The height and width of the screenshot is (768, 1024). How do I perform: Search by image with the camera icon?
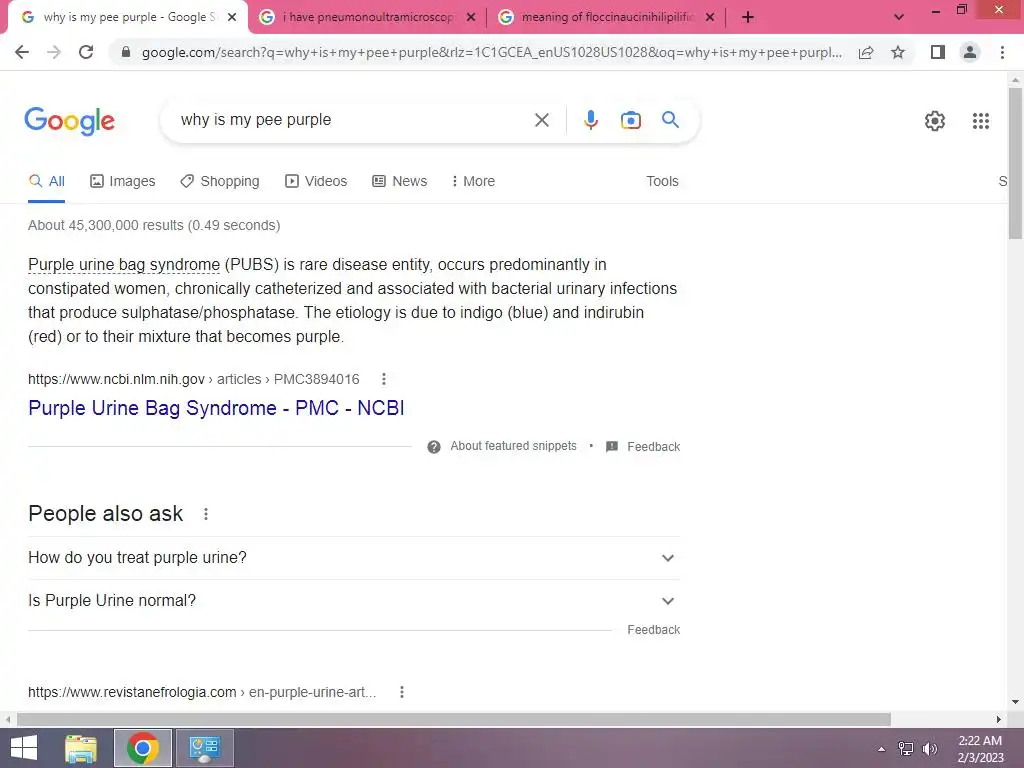tap(630, 120)
